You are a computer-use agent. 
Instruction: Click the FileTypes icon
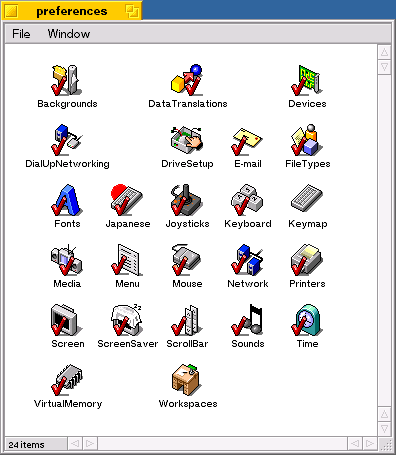click(x=307, y=140)
